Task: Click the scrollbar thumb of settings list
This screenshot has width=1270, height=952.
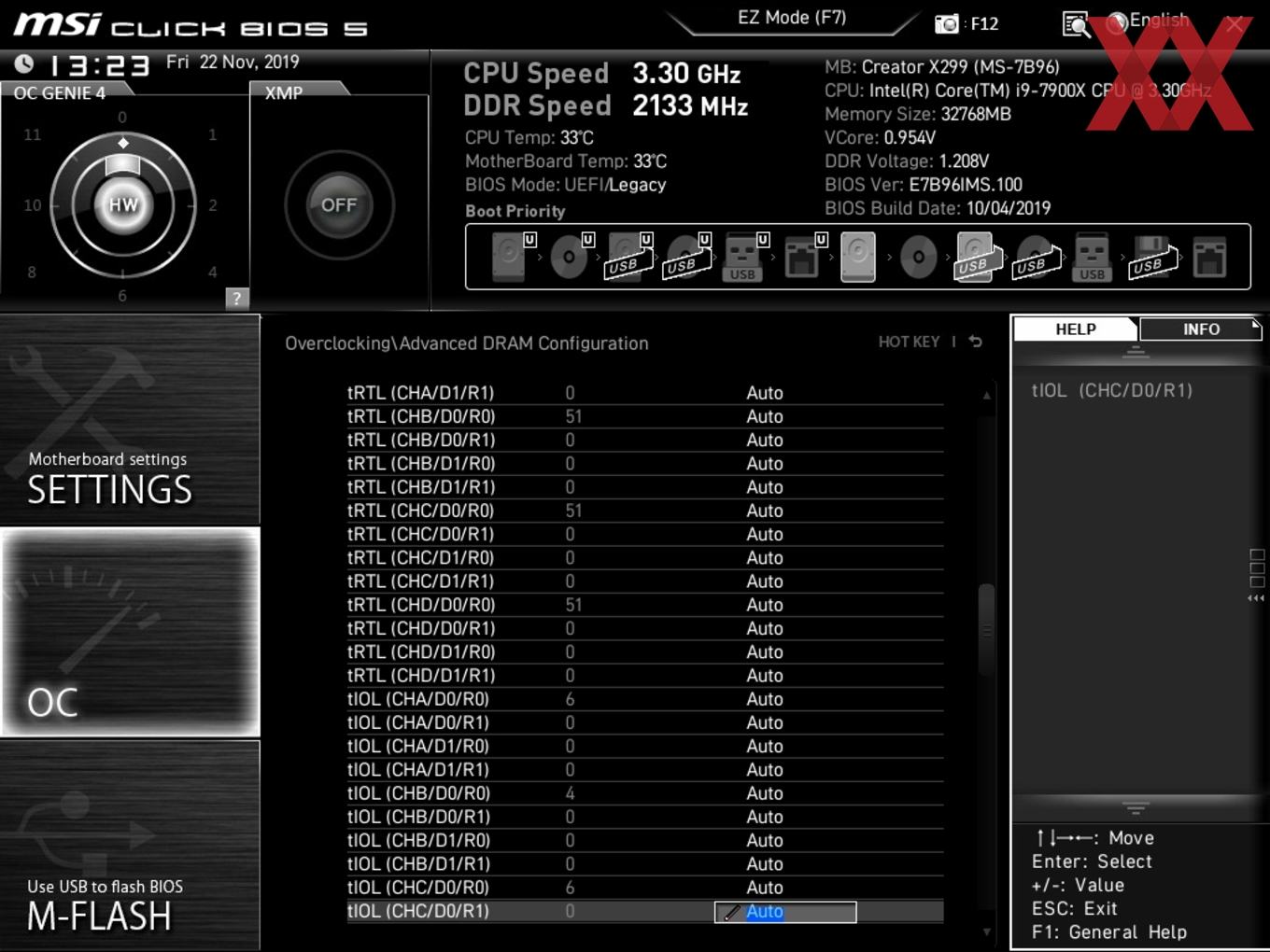Action: click(x=986, y=630)
